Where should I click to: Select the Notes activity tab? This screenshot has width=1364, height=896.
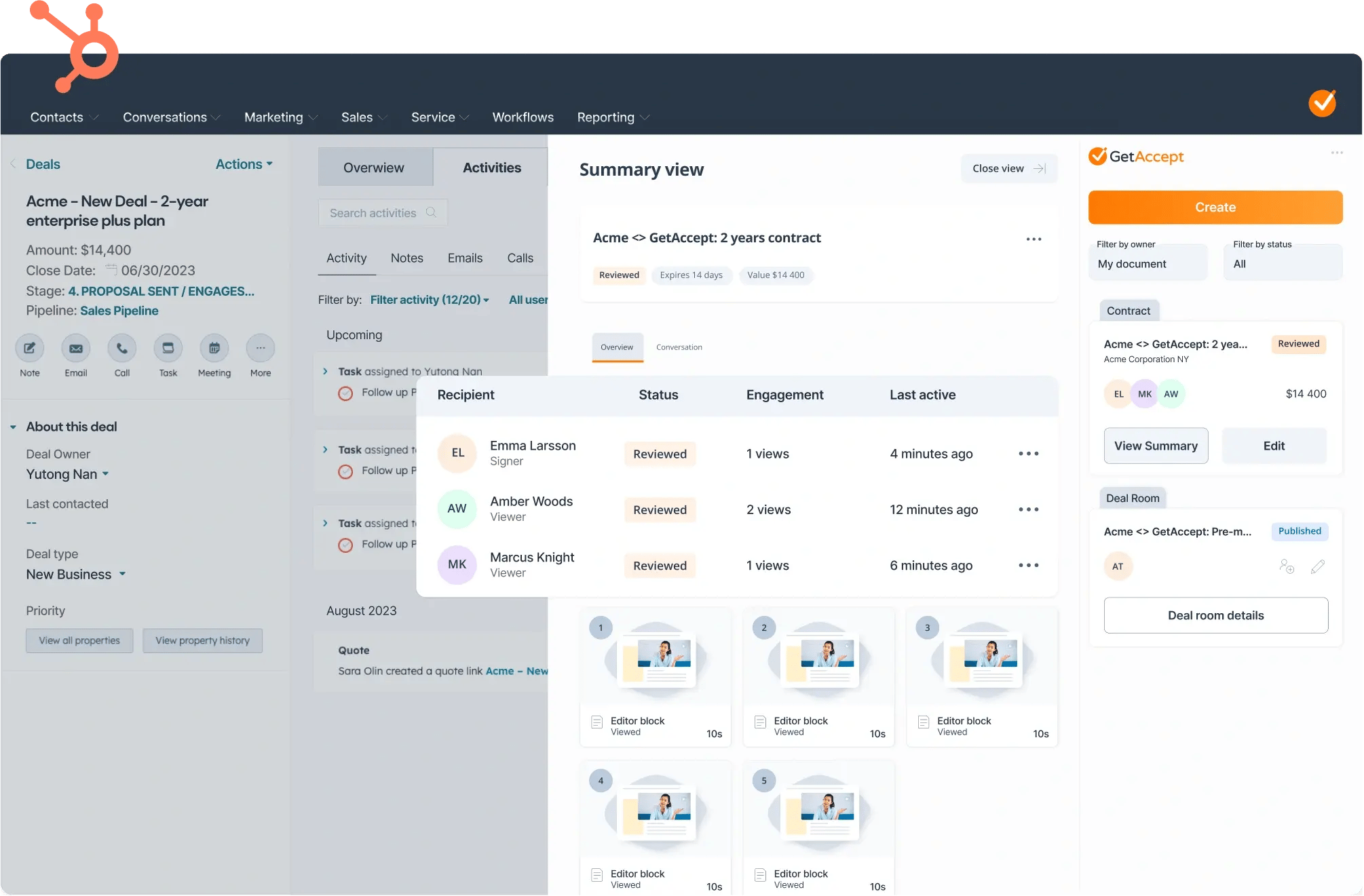[406, 258]
